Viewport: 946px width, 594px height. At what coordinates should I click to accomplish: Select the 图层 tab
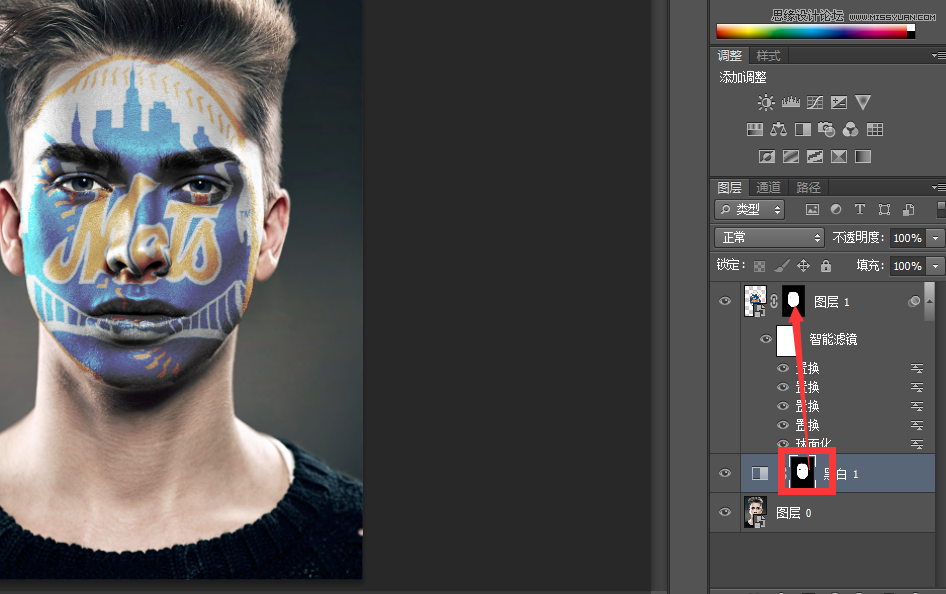pos(729,188)
